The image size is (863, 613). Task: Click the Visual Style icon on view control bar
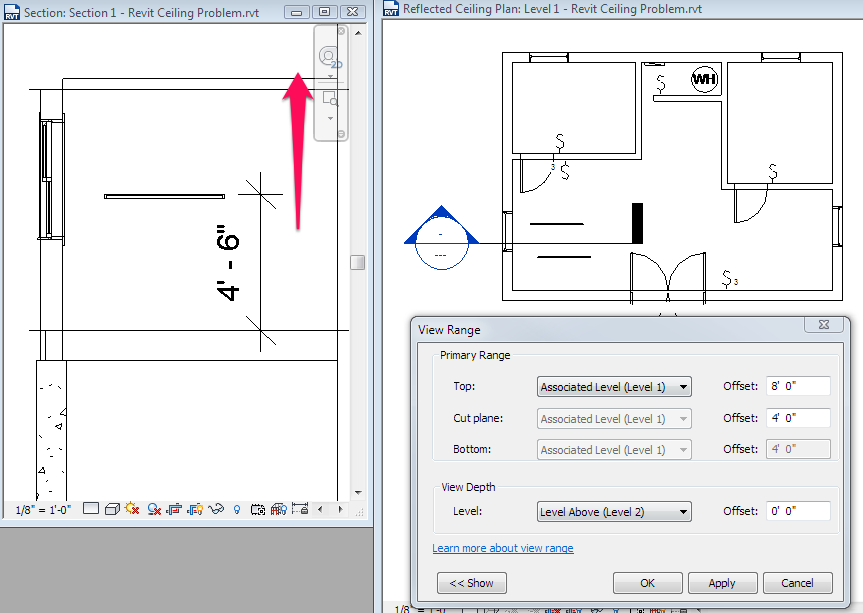click(111, 509)
